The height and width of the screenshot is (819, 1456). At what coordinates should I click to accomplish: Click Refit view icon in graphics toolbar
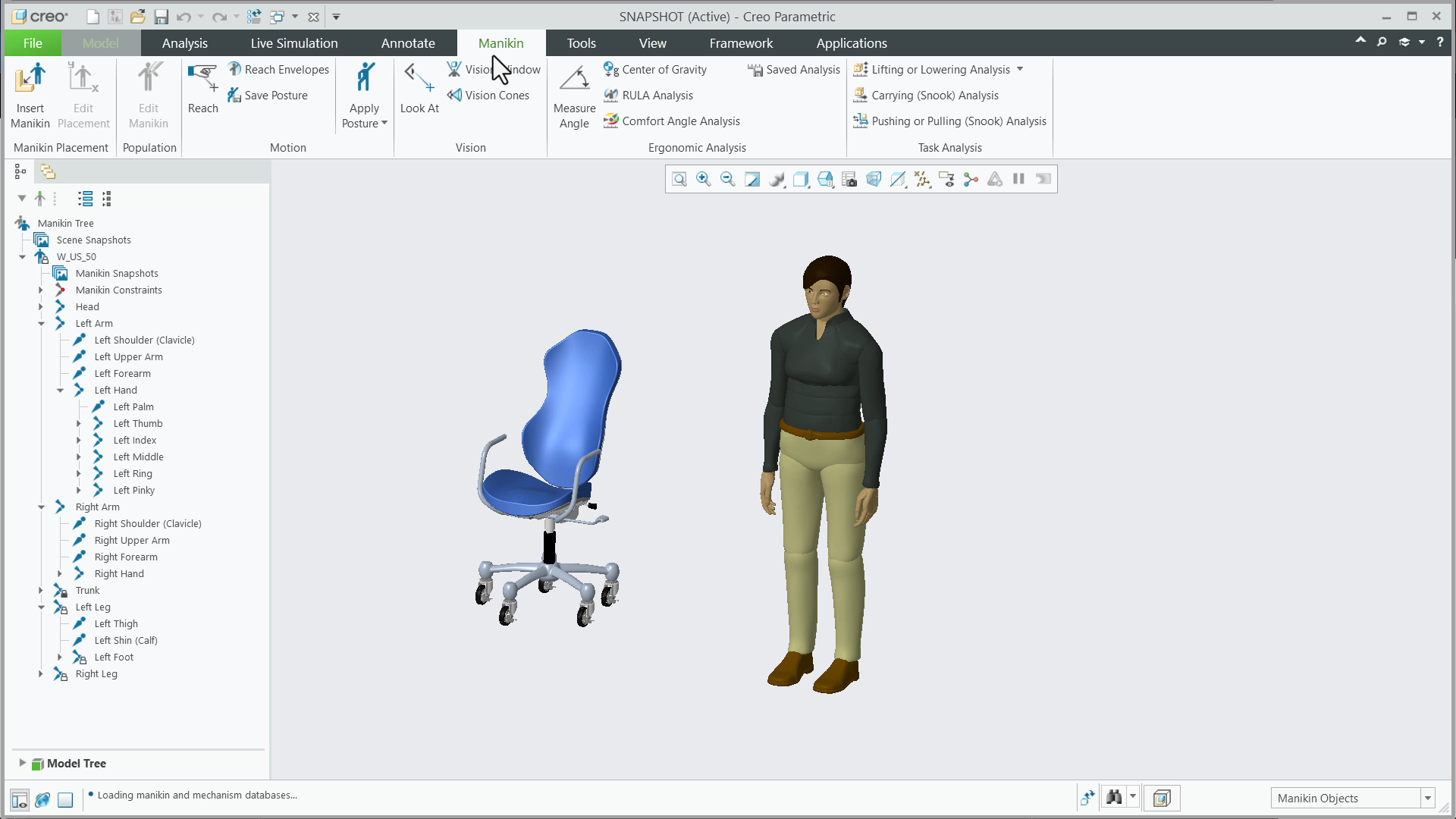point(679,180)
